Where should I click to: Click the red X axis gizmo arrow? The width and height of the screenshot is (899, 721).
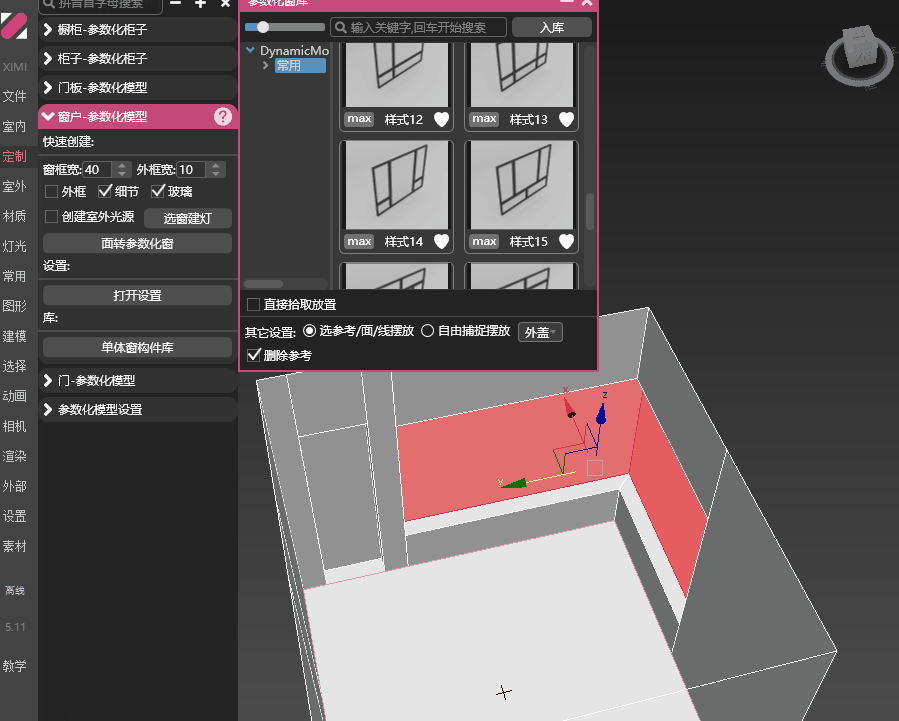(569, 408)
